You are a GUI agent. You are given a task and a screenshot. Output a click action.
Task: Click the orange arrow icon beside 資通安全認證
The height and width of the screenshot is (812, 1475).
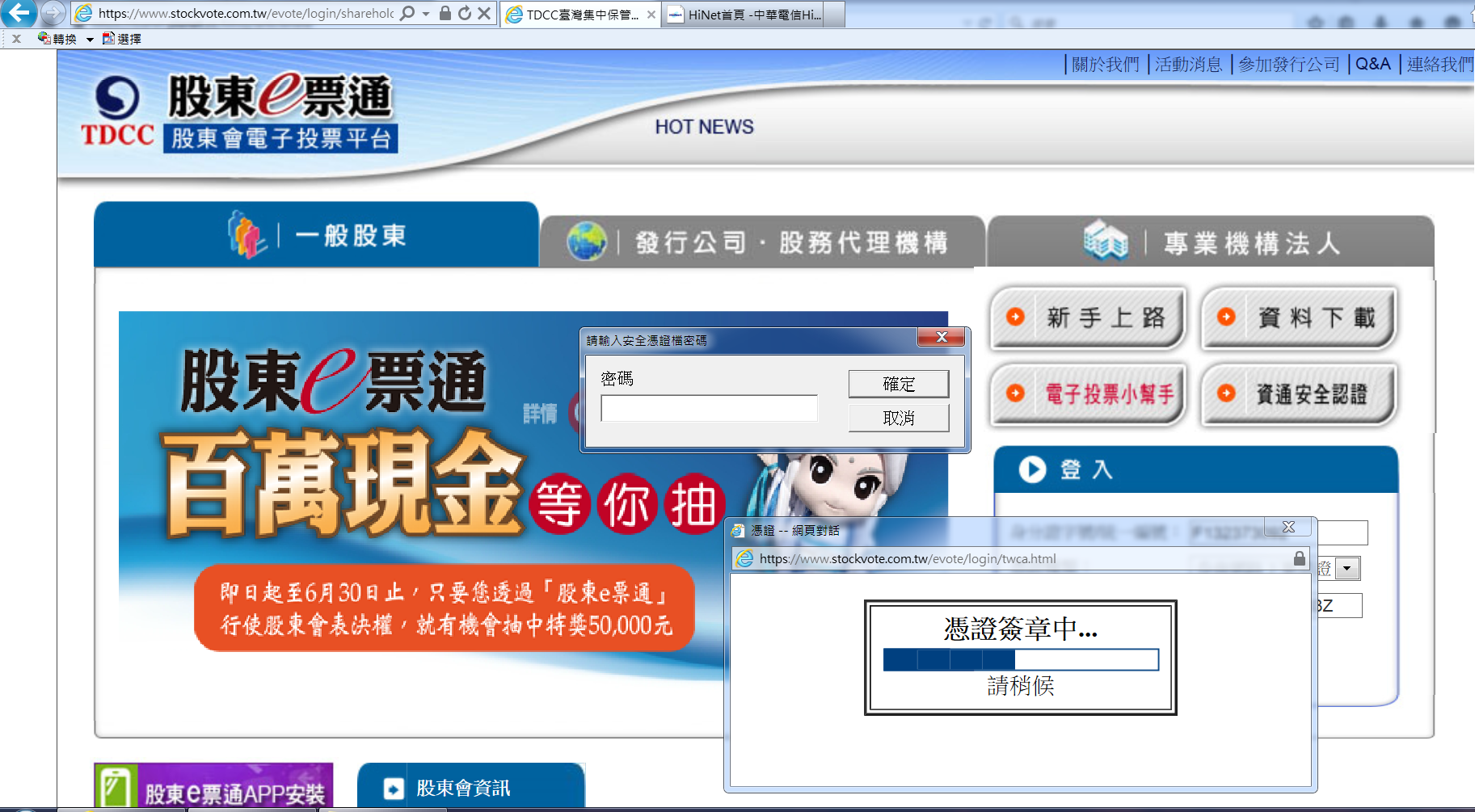tap(1226, 393)
